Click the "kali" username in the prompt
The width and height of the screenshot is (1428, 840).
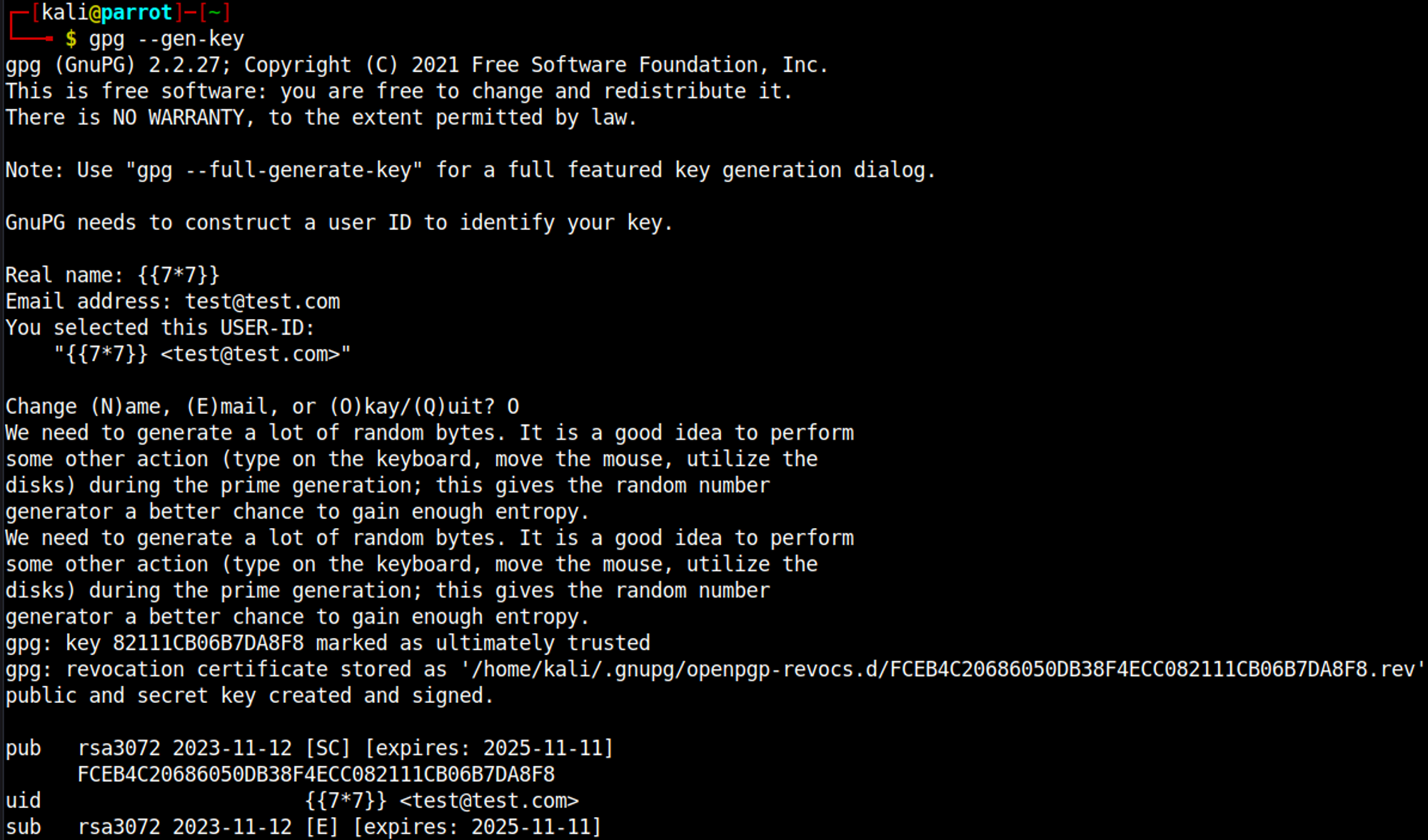(65, 12)
